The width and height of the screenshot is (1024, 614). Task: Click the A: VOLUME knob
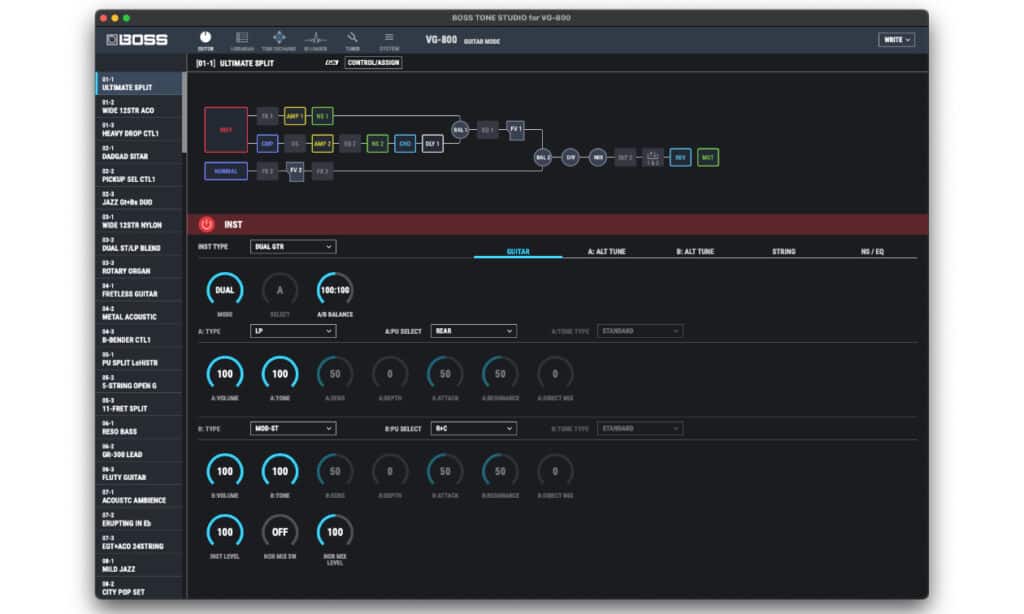coord(225,374)
